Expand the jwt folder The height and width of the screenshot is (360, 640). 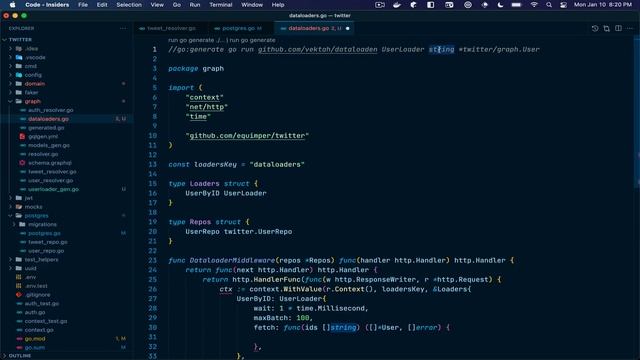point(11,198)
